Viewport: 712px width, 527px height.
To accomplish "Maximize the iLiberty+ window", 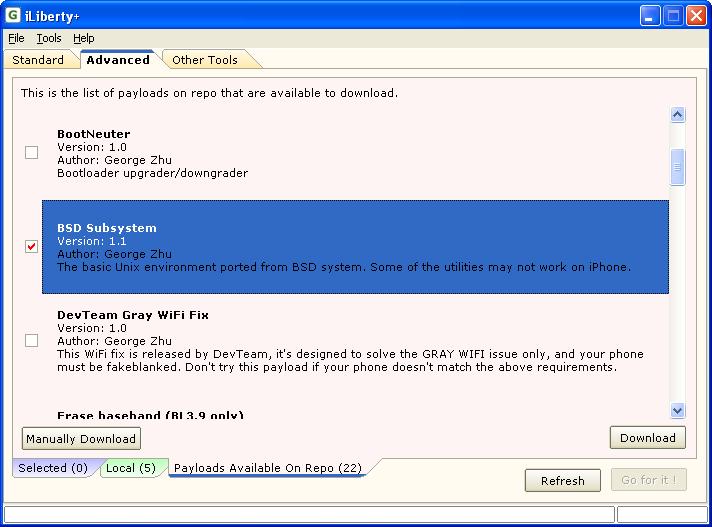I will (x=673, y=16).
